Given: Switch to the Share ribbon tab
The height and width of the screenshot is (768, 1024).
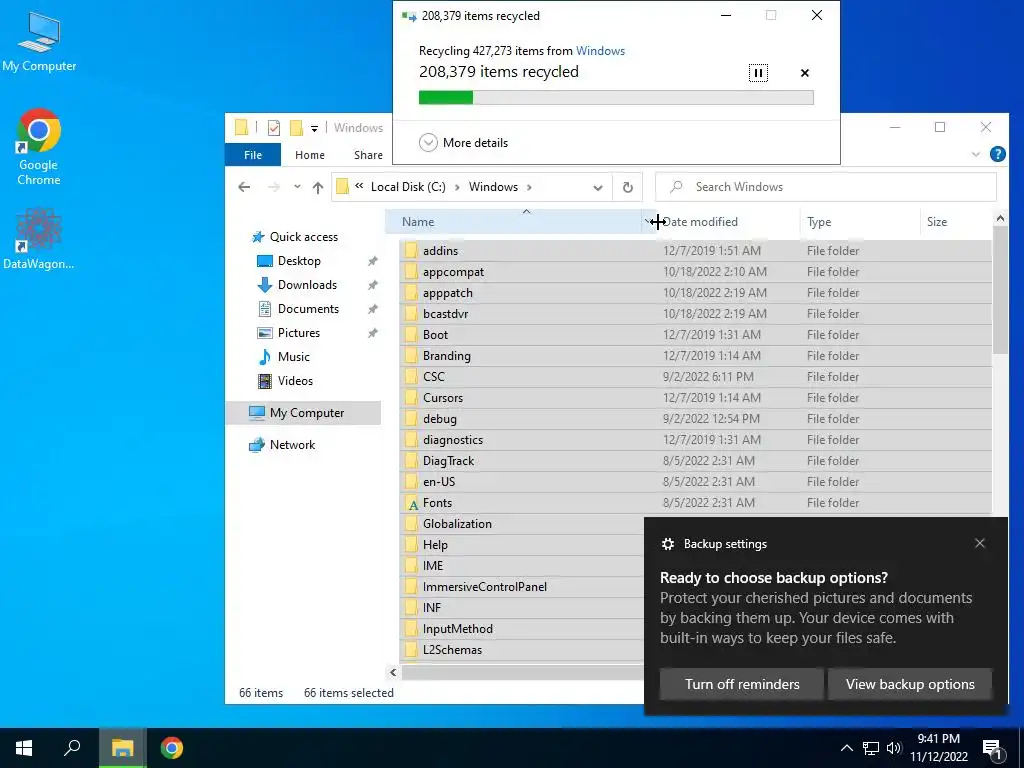Looking at the screenshot, I should [368, 155].
